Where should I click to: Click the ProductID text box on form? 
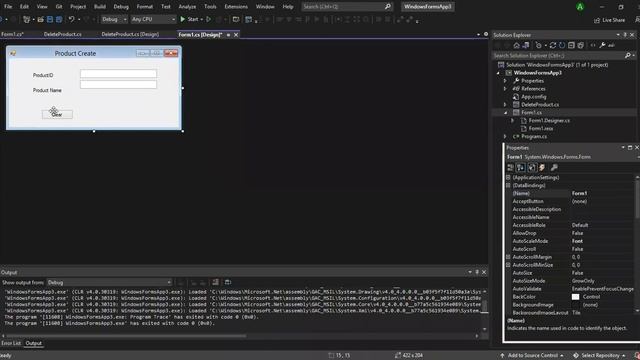[x=118, y=74]
